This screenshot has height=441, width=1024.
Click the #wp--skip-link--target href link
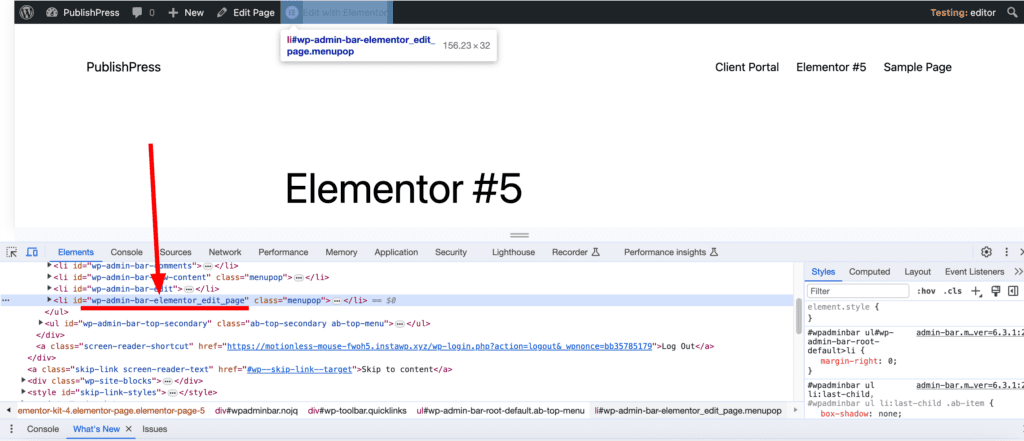pyautogui.click(x=301, y=369)
